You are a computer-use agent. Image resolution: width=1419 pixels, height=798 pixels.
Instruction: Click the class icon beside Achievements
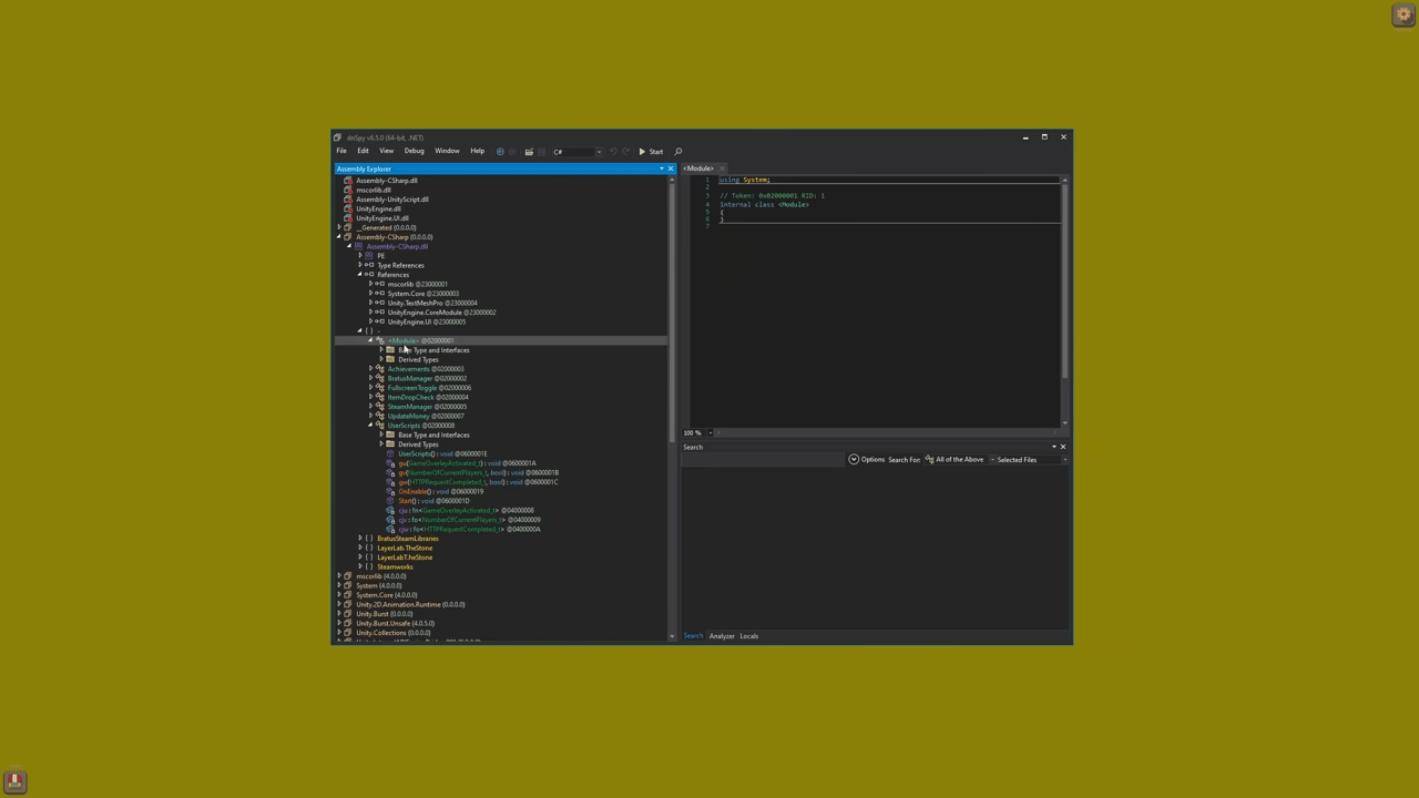pyautogui.click(x=380, y=369)
